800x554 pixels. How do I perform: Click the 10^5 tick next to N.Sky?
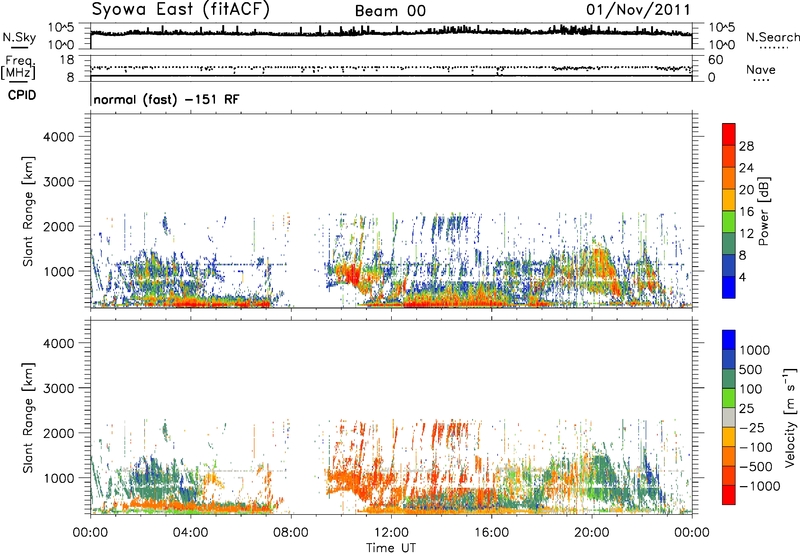[61, 28]
